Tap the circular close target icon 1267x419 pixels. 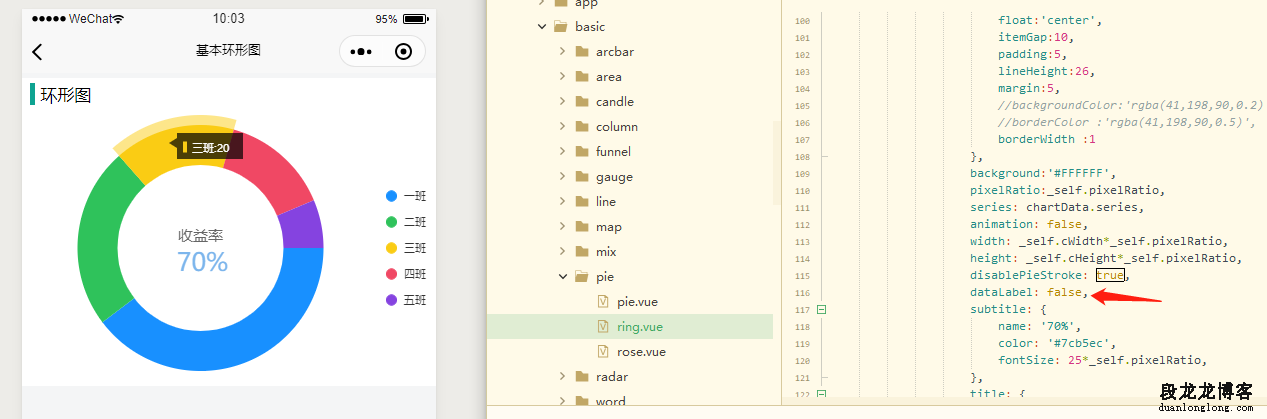click(x=404, y=52)
